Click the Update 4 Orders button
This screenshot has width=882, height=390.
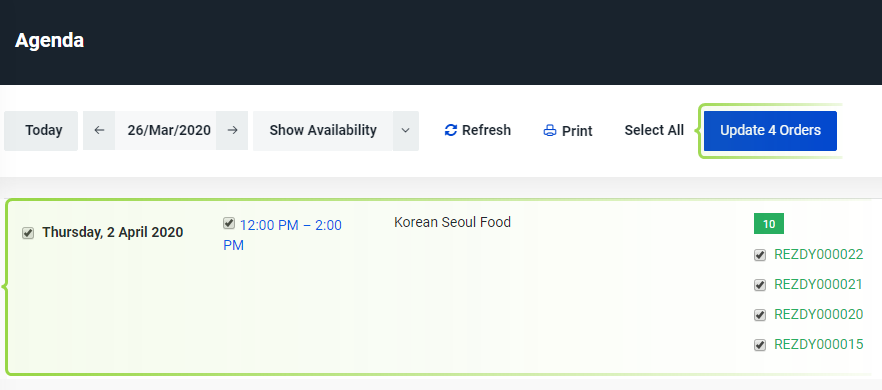tap(770, 131)
